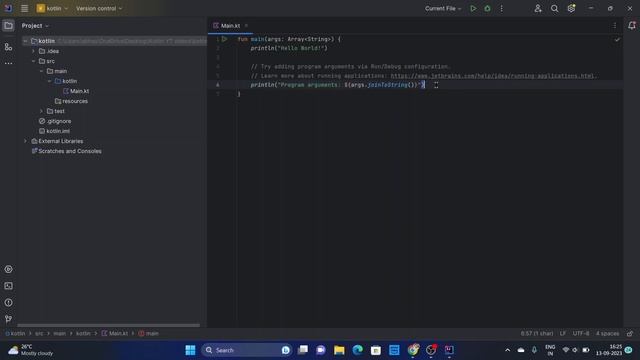Select the resources folder
Screen dimensions: 640x360
pos(71,101)
